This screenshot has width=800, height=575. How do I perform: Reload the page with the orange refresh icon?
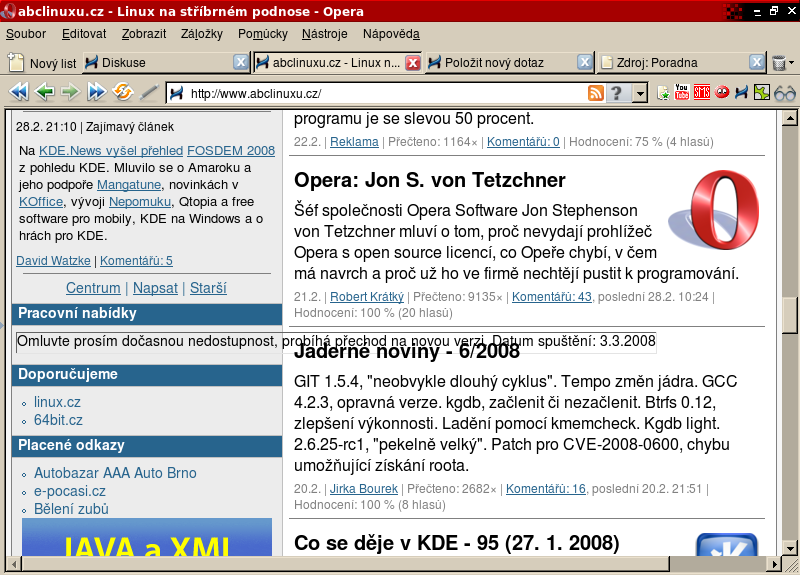click(123, 92)
